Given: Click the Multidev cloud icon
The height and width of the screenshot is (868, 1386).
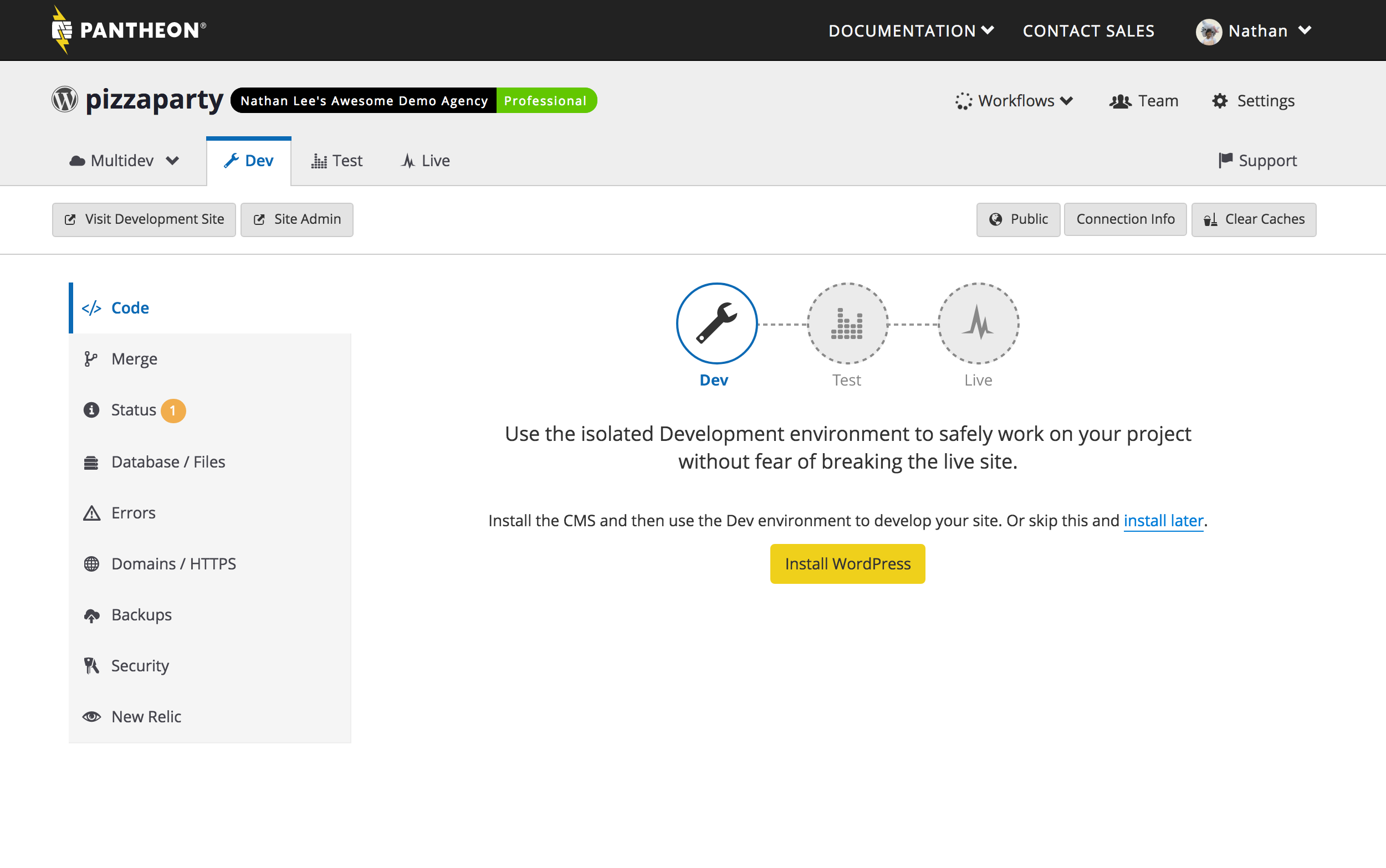Looking at the screenshot, I should click(x=77, y=161).
